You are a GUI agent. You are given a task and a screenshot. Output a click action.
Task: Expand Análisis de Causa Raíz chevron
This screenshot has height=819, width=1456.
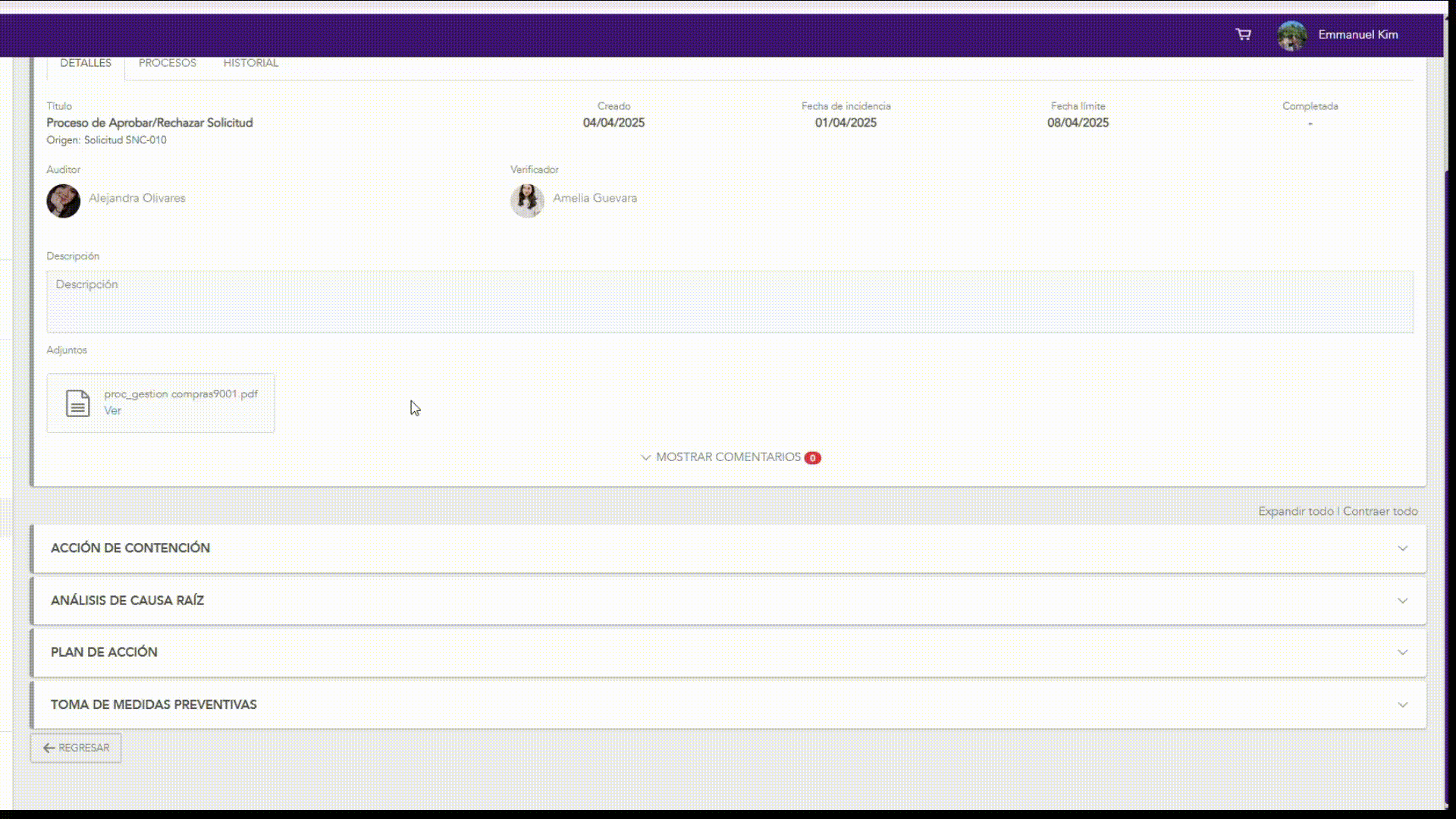coord(1402,601)
